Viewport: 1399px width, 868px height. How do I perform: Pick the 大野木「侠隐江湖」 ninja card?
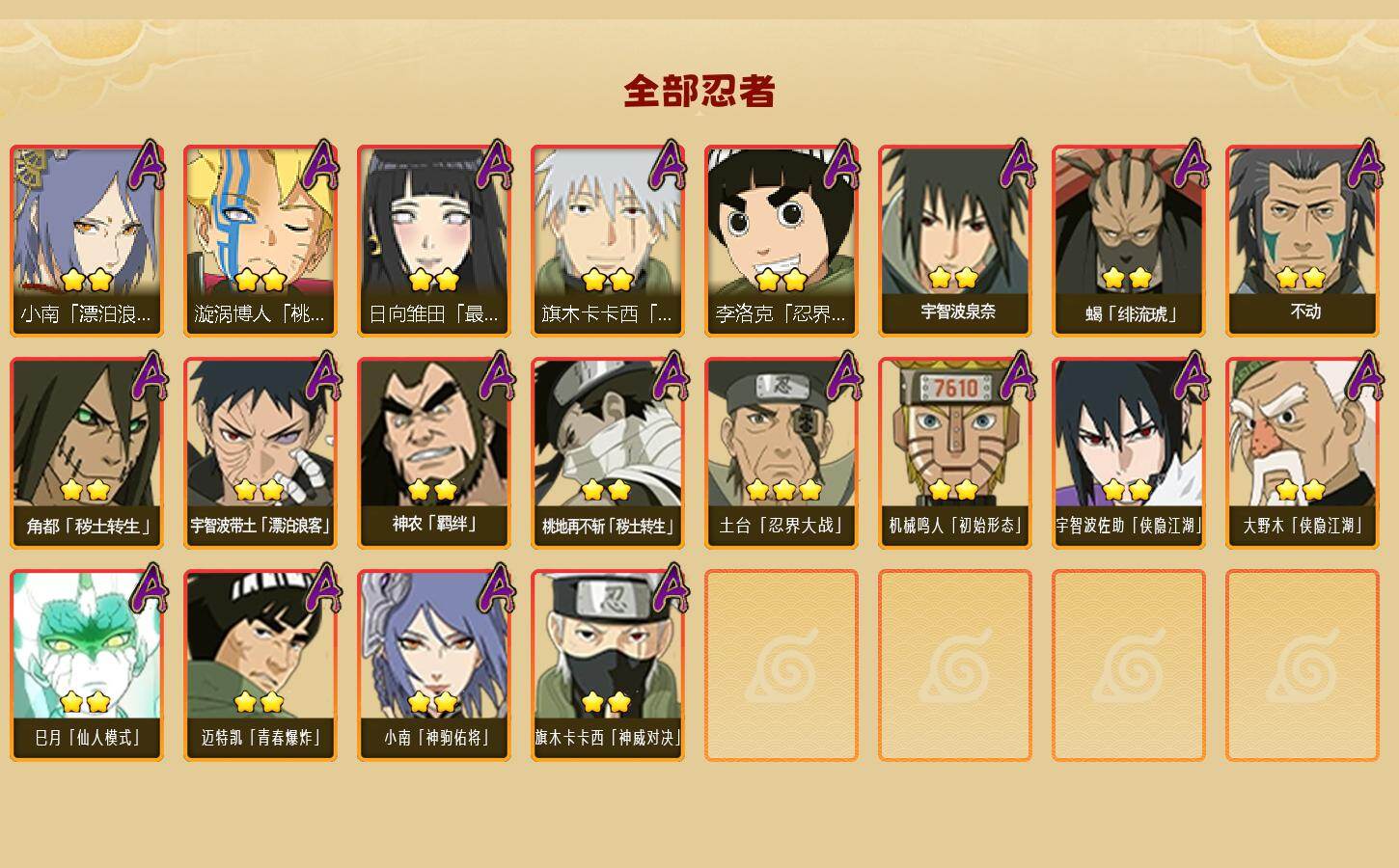[1302, 453]
